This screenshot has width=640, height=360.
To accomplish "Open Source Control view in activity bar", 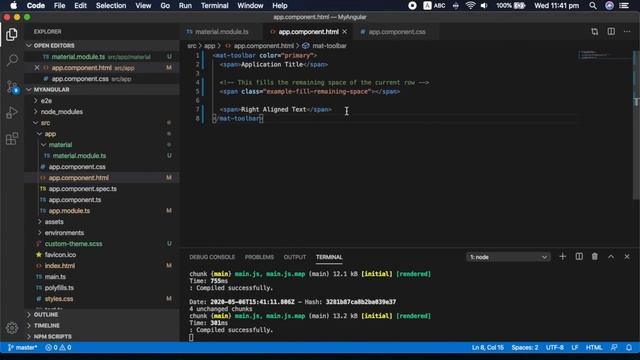I will click(12, 87).
